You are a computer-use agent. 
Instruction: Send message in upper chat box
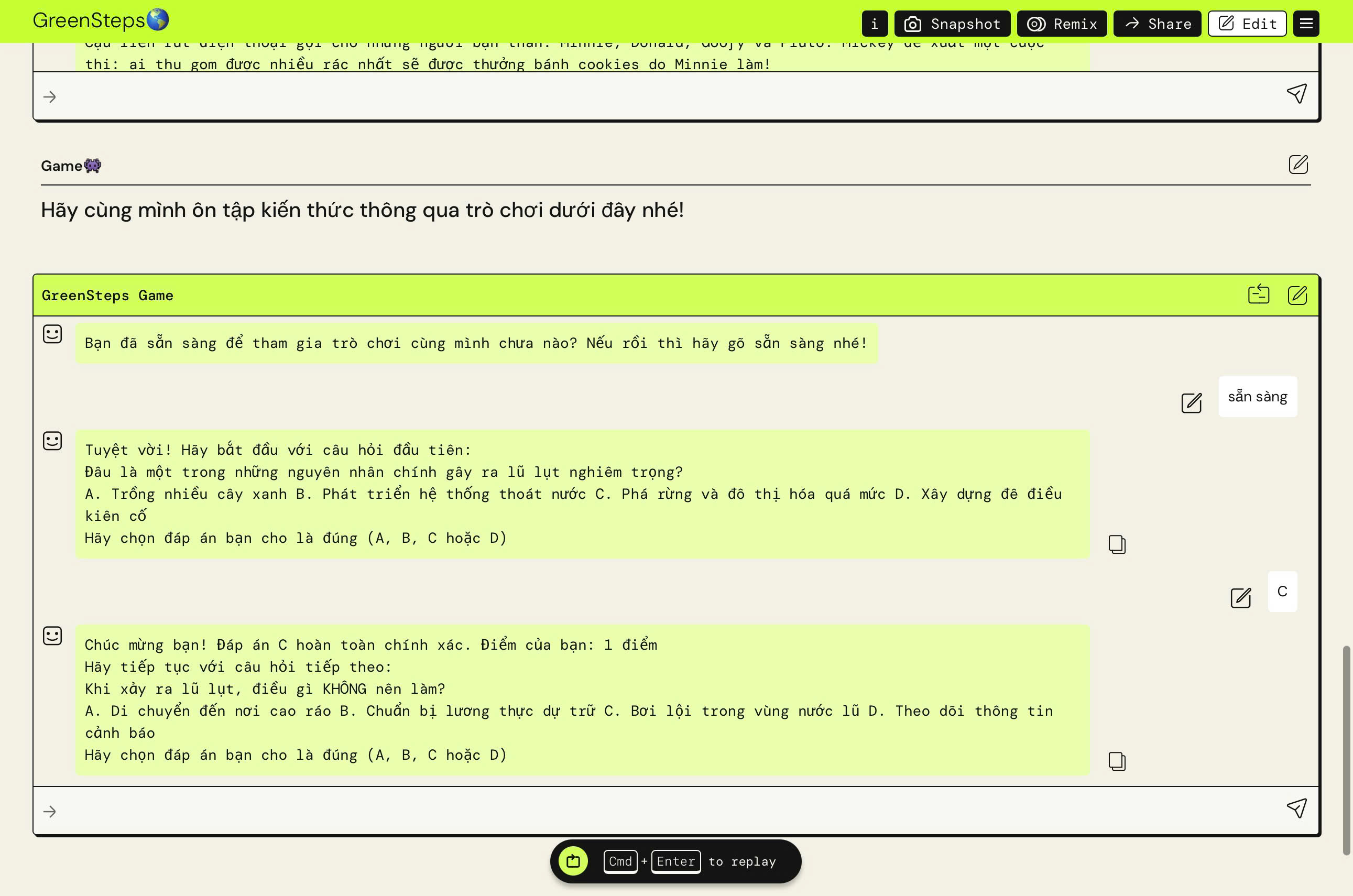click(x=1296, y=94)
